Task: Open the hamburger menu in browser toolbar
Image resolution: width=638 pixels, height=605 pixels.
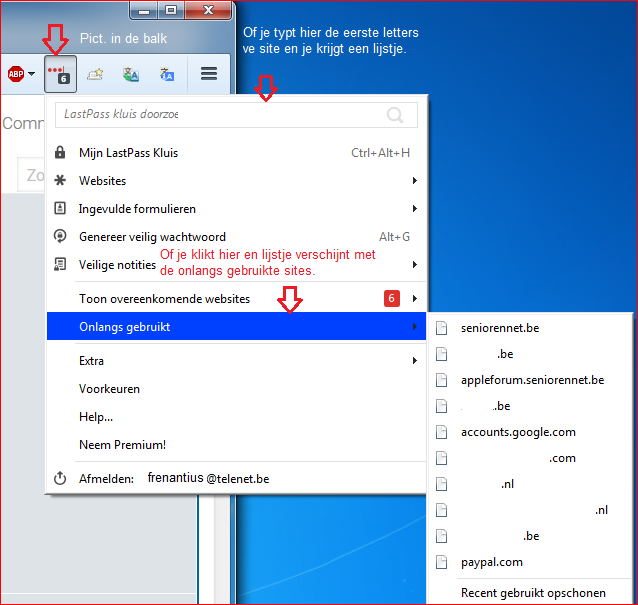Action: coord(209,74)
